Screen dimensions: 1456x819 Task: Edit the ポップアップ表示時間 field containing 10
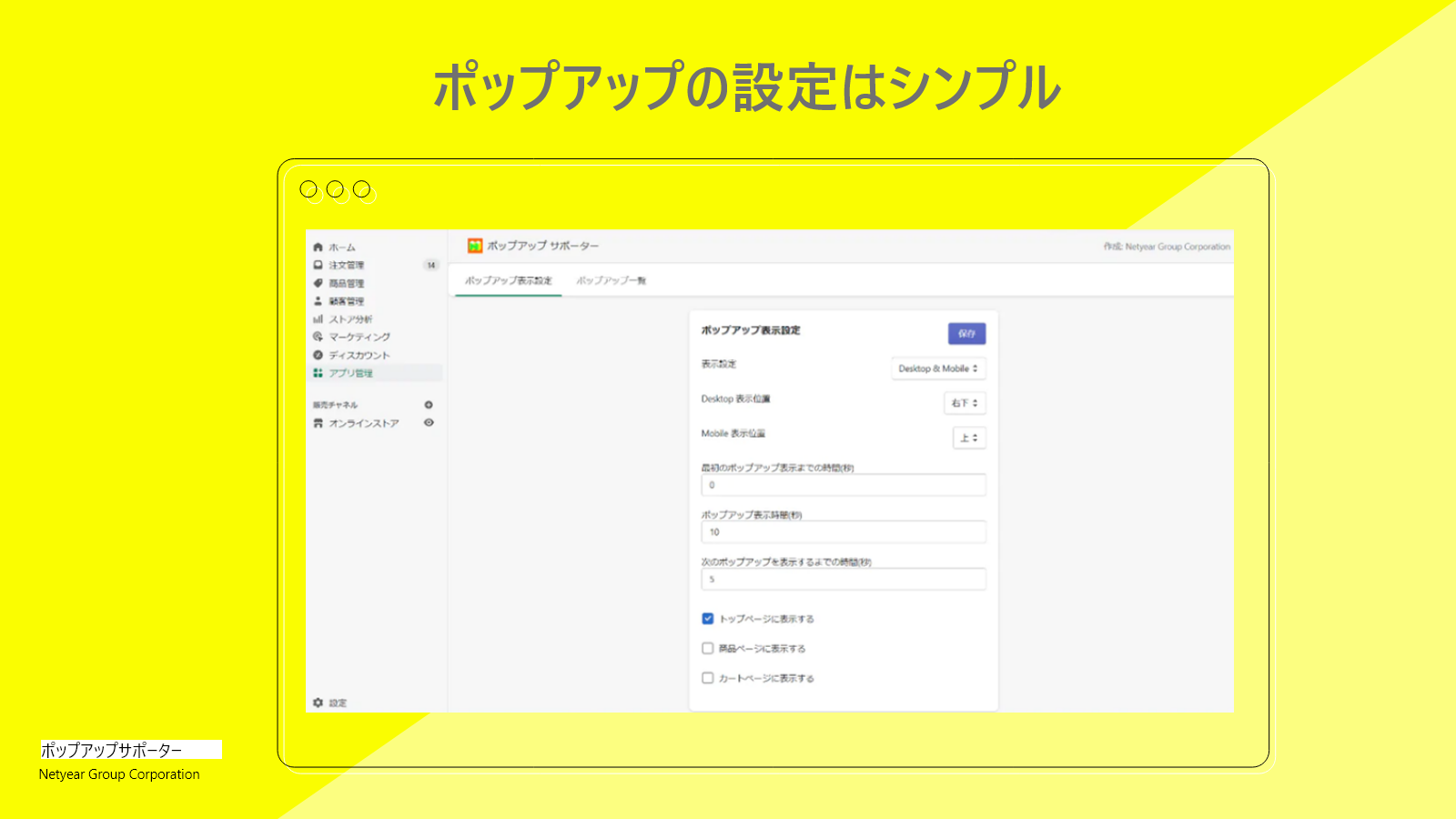click(843, 531)
